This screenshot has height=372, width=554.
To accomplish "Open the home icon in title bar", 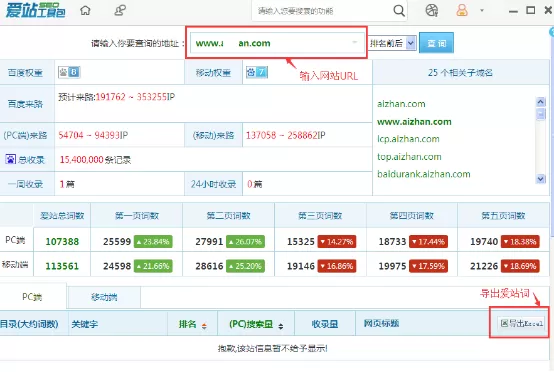I will click(85, 10).
